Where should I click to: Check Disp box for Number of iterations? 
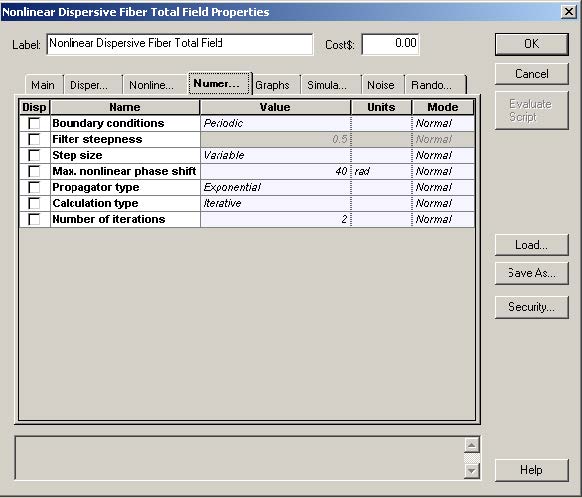click(x=34, y=219)
